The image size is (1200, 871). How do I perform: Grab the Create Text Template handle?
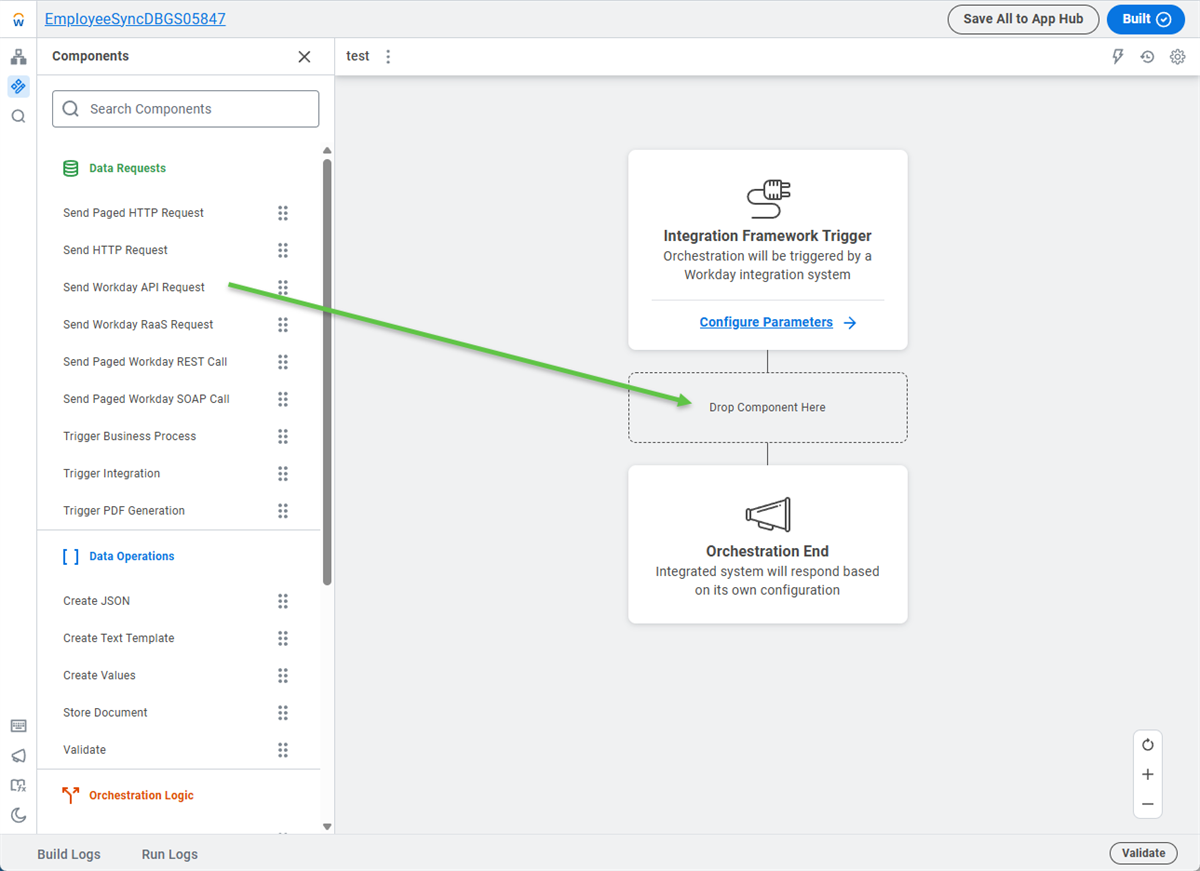click(x=283, y=638)
